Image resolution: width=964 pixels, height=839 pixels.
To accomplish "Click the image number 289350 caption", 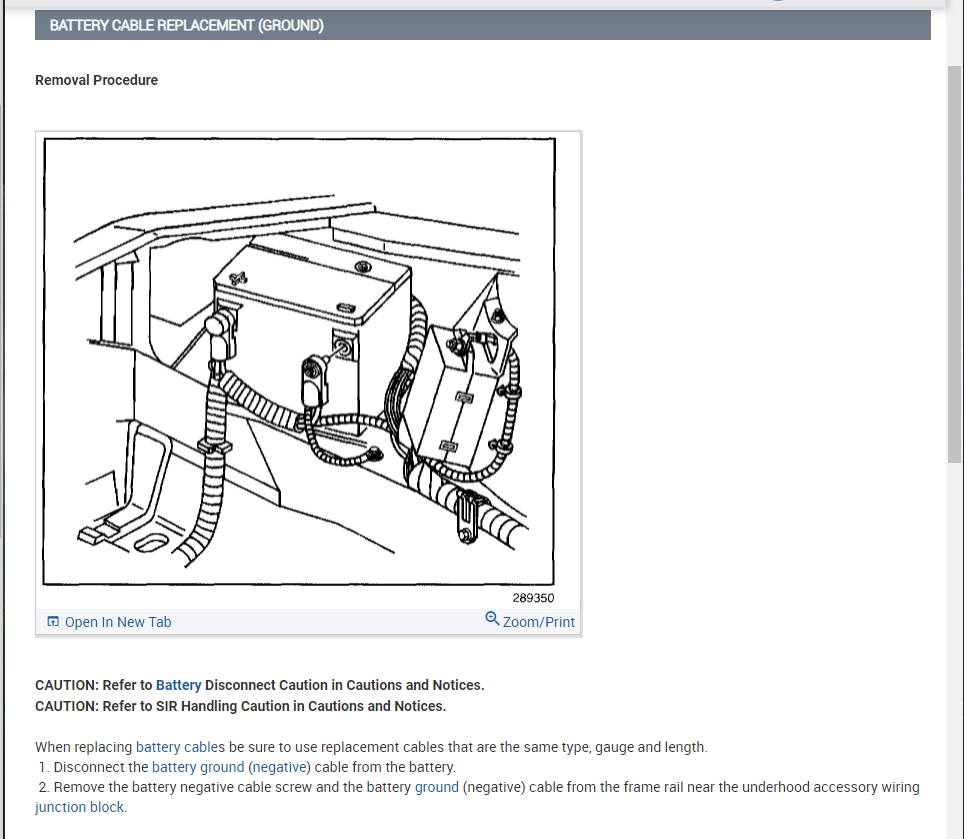I will click(533, 597).
